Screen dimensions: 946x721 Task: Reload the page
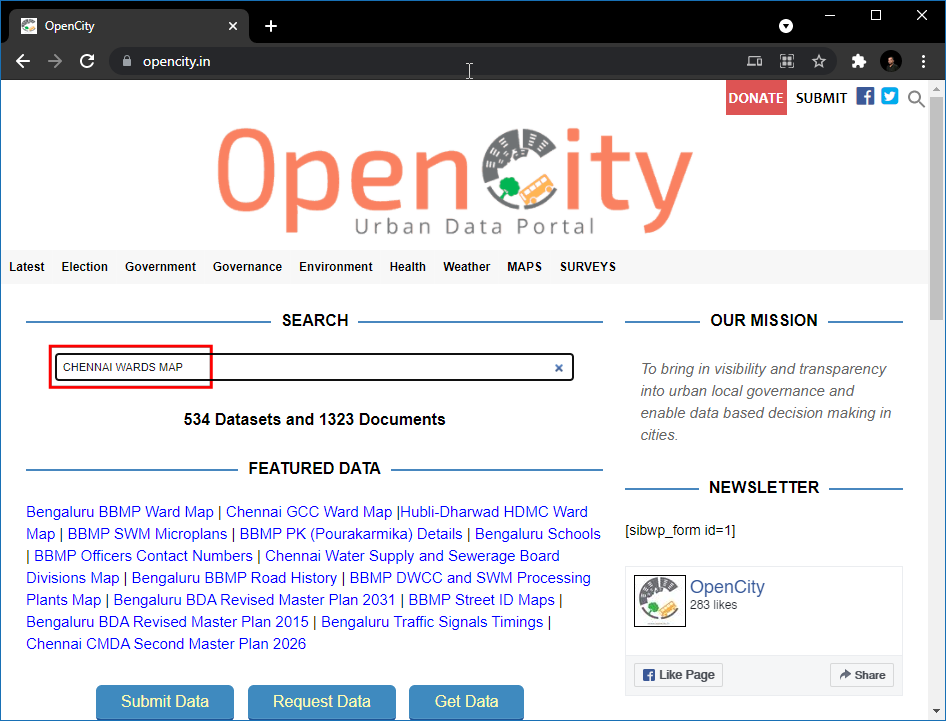[87, 61]
